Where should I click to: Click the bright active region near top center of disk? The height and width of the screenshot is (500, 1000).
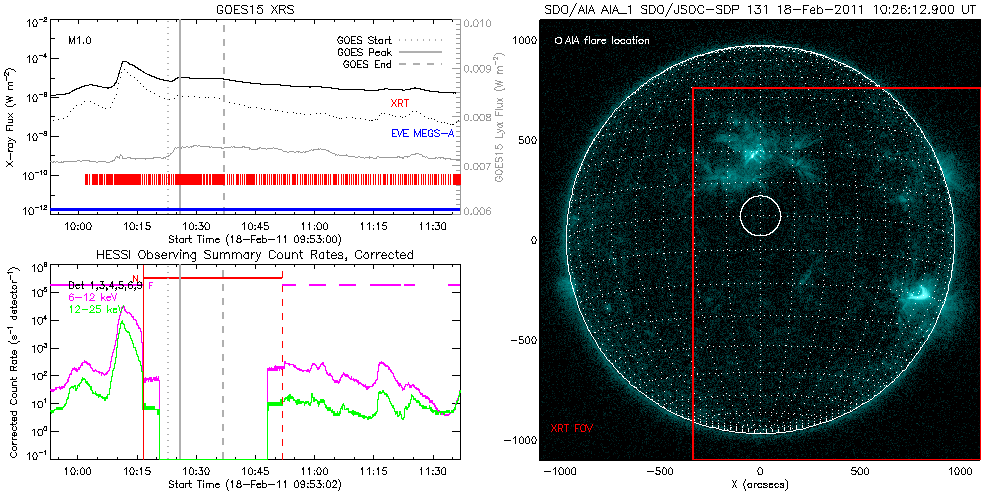(752, 155)
